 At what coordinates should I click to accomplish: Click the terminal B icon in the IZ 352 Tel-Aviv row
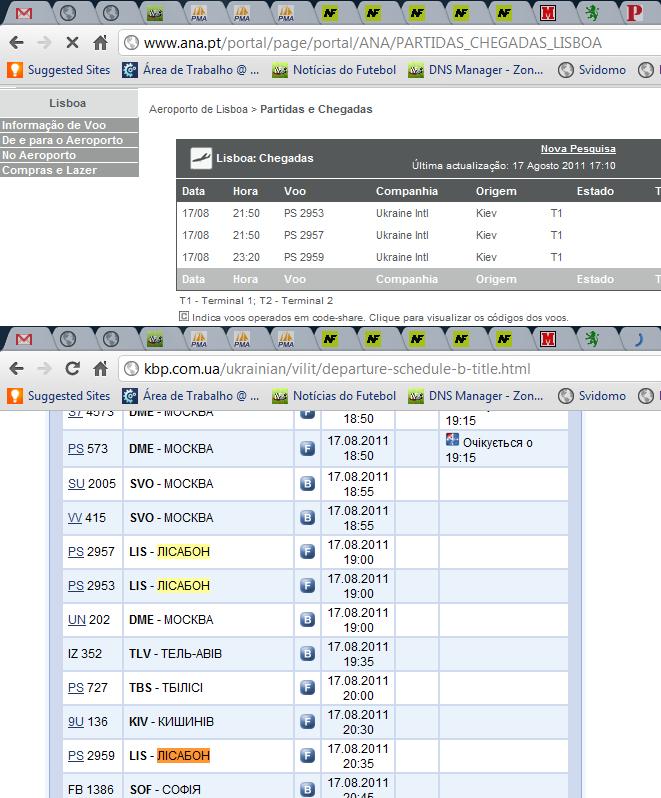pyautogui.click(x=308, y=654)
